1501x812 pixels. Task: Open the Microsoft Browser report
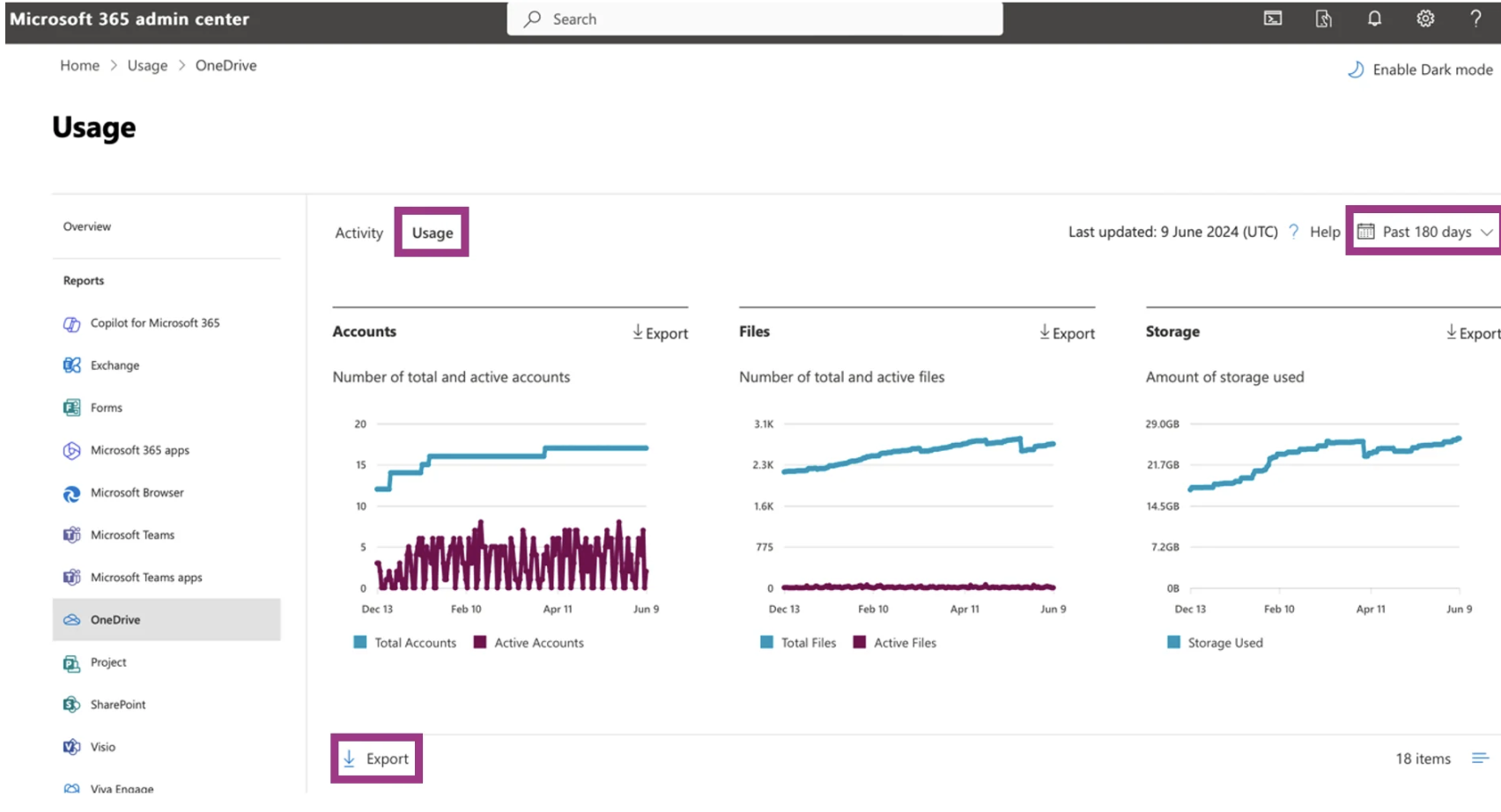click(x=137, y=493)
